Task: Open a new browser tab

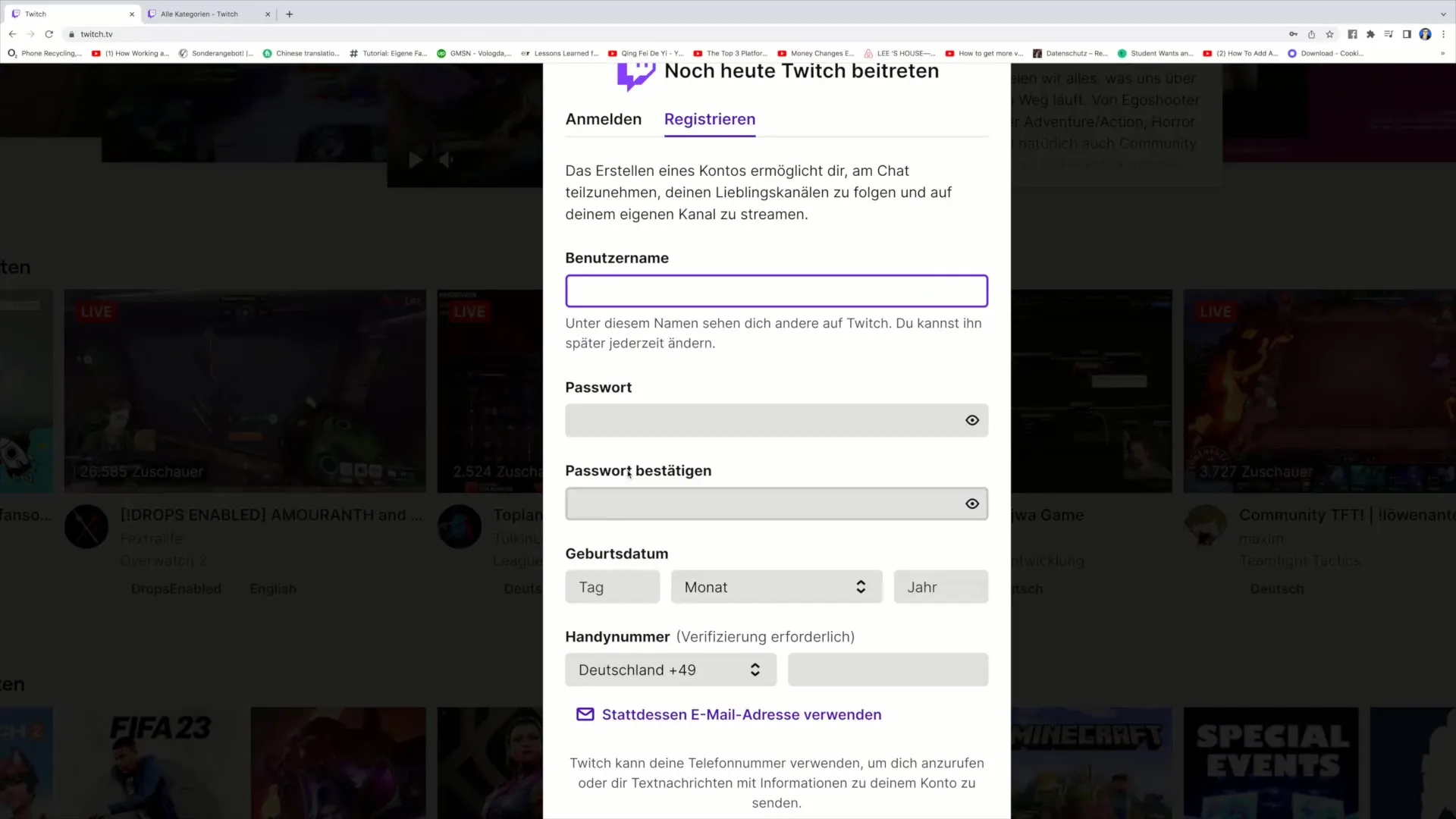Action: point(289,14)
